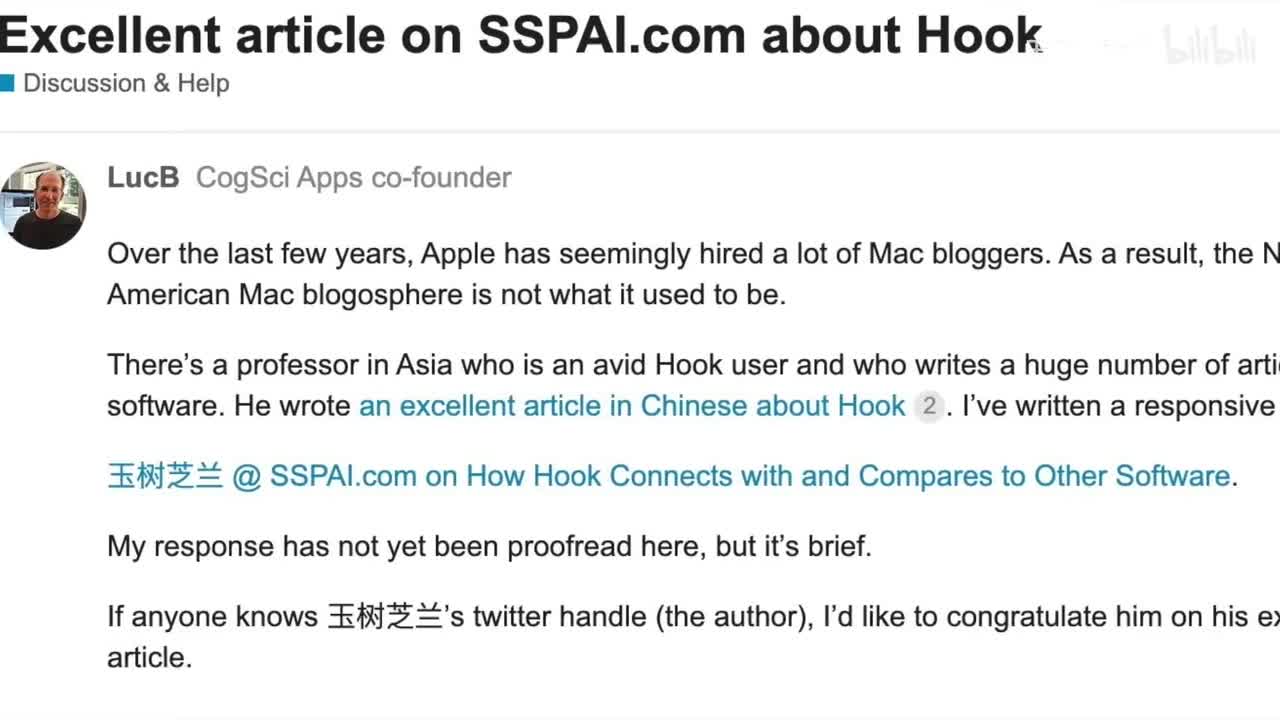Open the Discussion & Help category

pos(126,83)
